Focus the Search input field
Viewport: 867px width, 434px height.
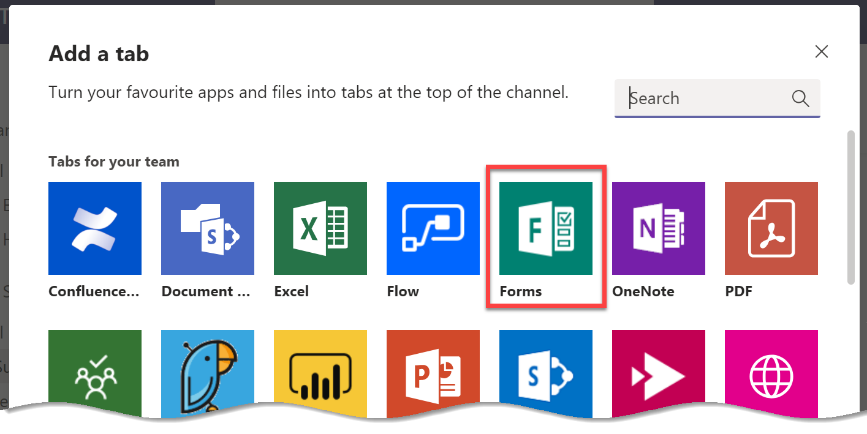[x=717, y=98]
